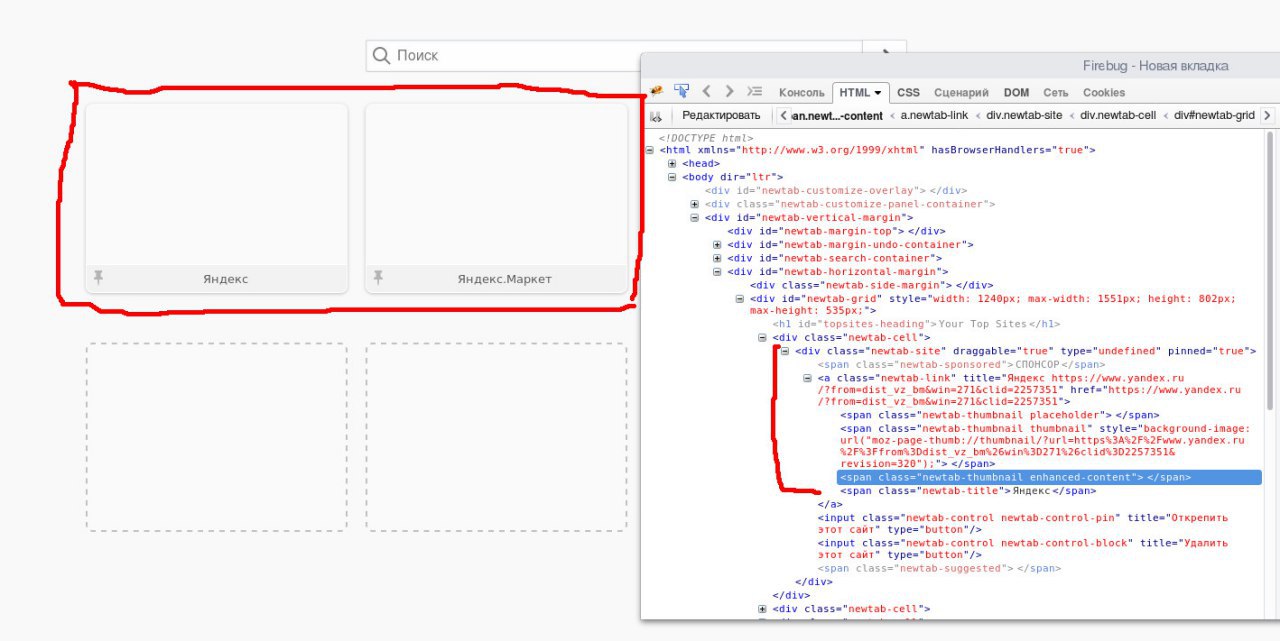Collapse the newtab-site div node
This screenshot has height=641, width=1280.
[784, 351]
